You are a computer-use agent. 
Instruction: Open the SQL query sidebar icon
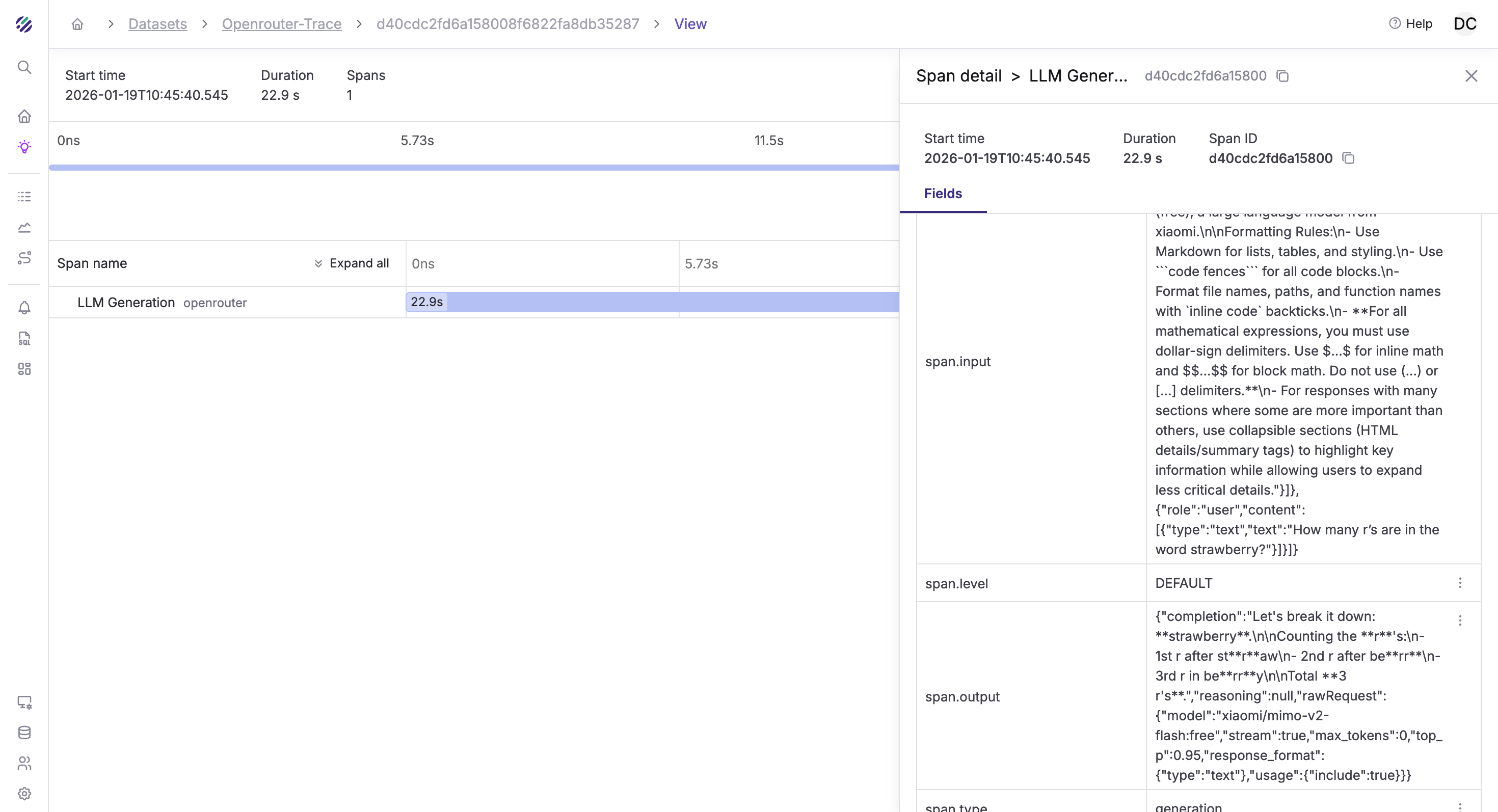pyautogui.click(x=24, y=338)
